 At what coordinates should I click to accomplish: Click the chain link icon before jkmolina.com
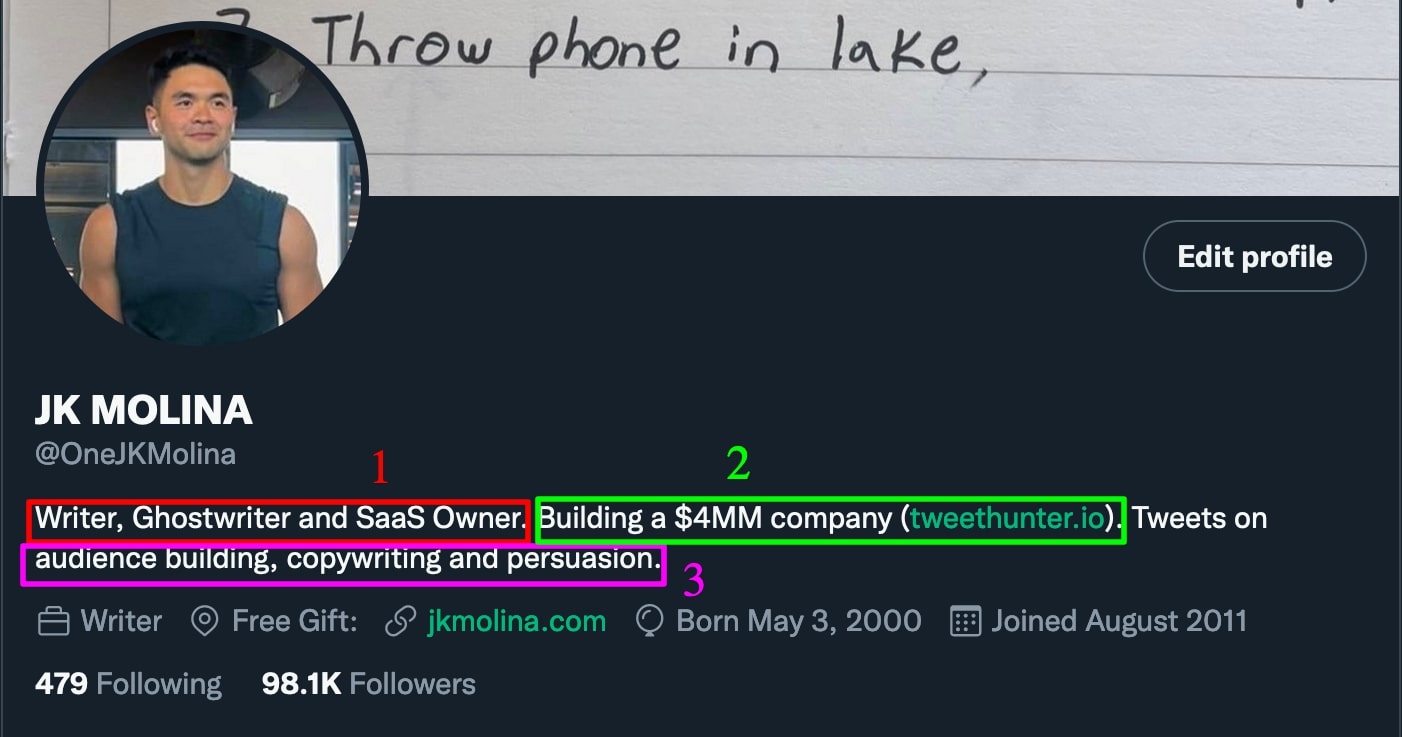pos(400,621)
